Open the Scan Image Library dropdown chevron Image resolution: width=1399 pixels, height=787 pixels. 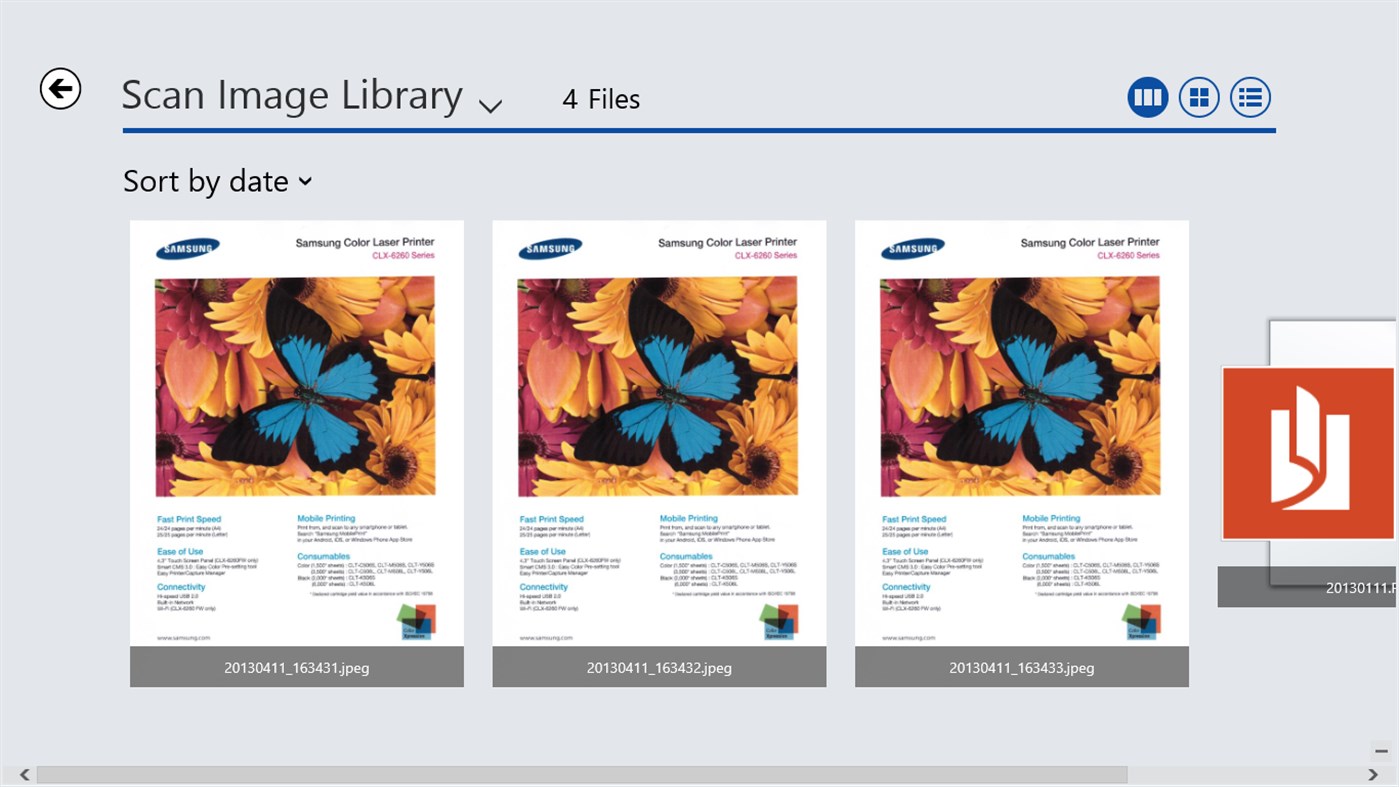[489, 104]
